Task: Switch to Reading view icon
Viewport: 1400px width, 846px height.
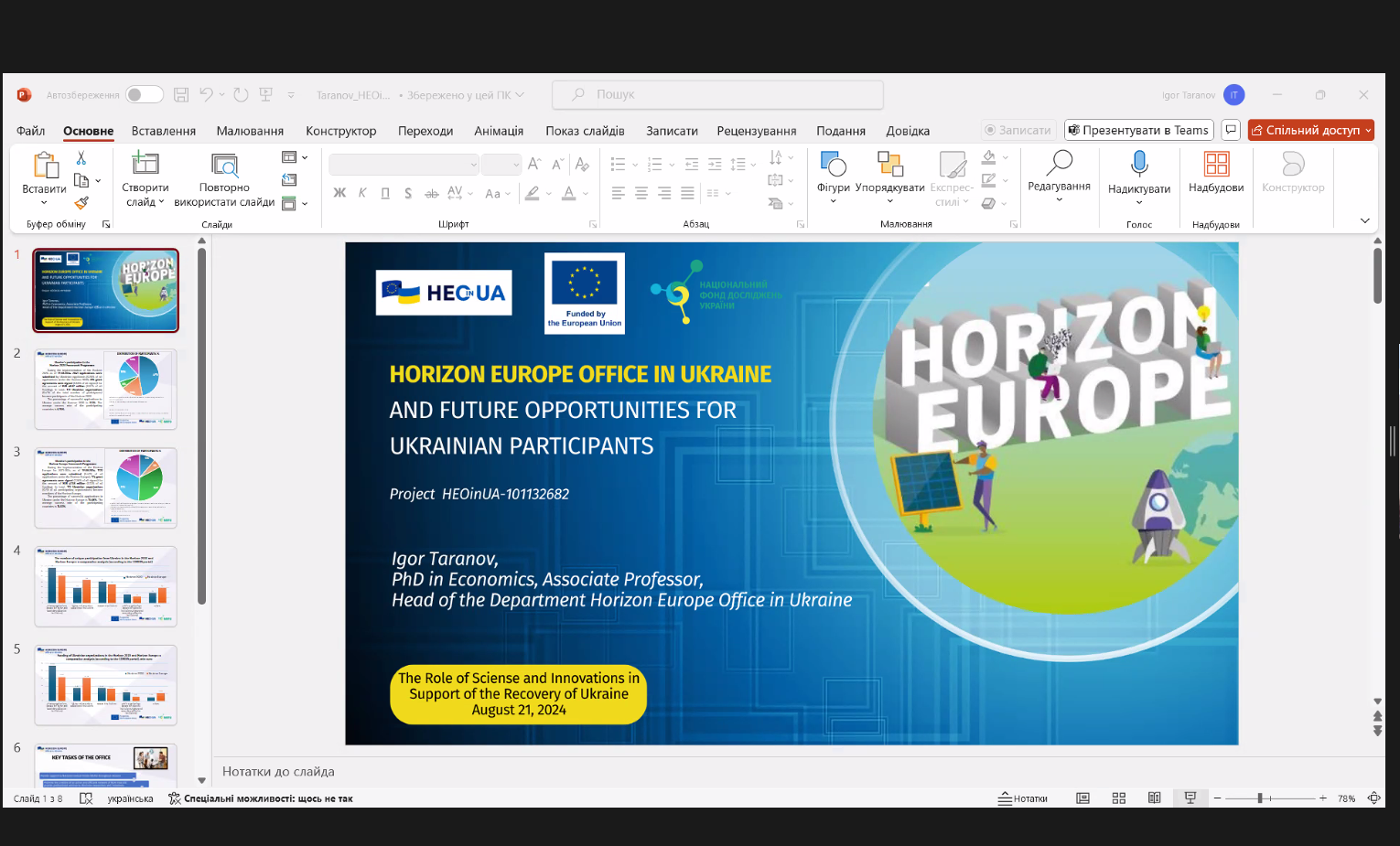Action: (1155, 798)
